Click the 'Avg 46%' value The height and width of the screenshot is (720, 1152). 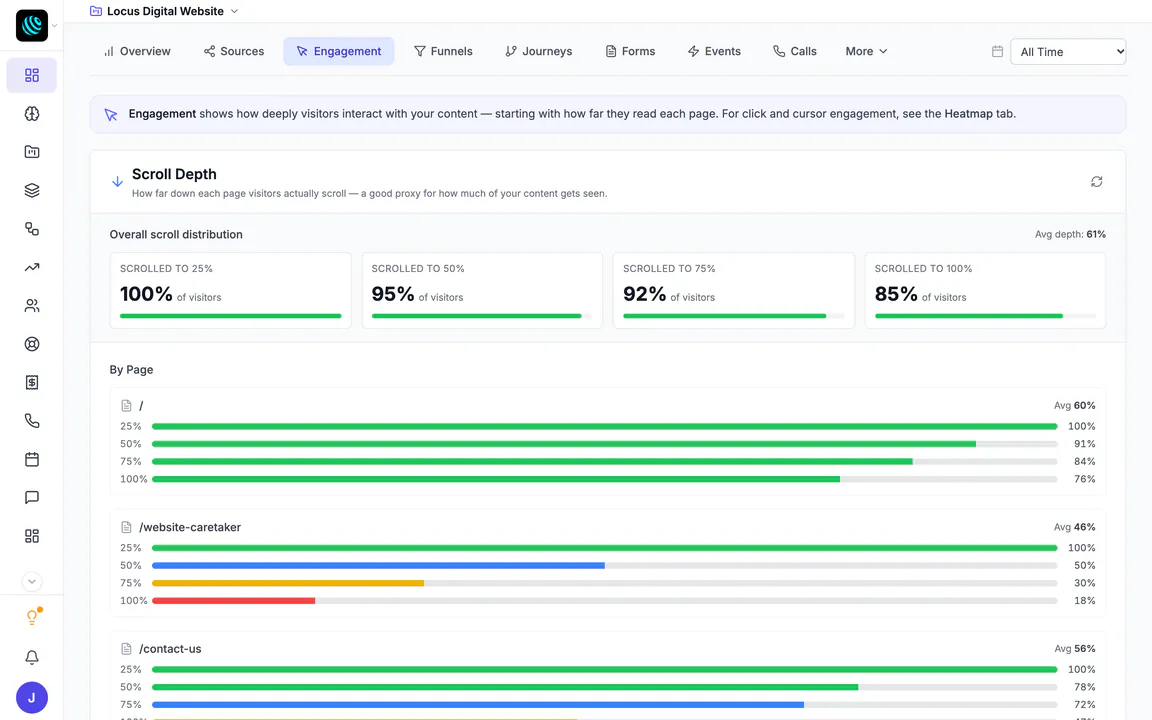(1074, 528)
